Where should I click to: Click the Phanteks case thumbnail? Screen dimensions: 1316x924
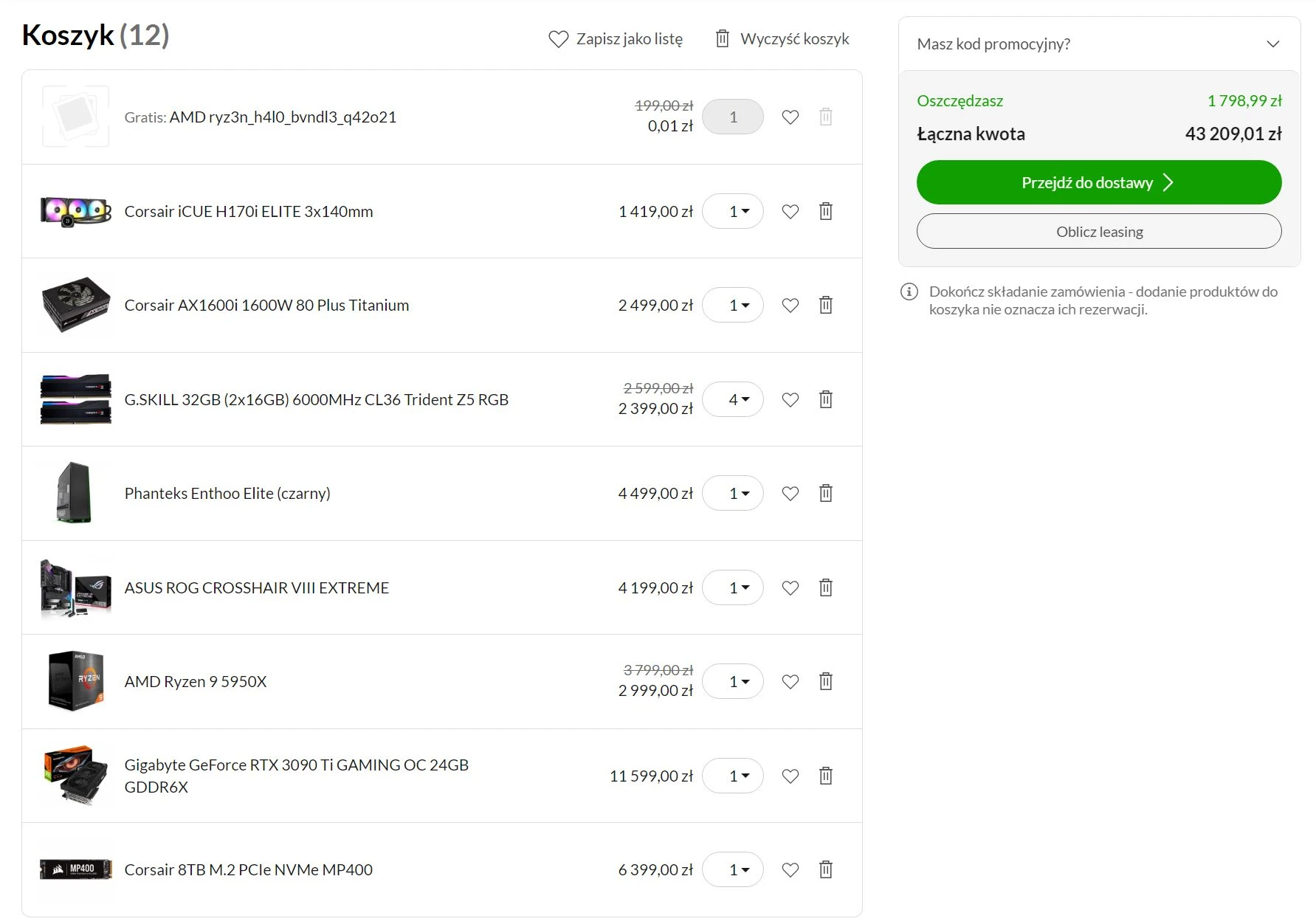pyautogui.click(x=74, y=493)
